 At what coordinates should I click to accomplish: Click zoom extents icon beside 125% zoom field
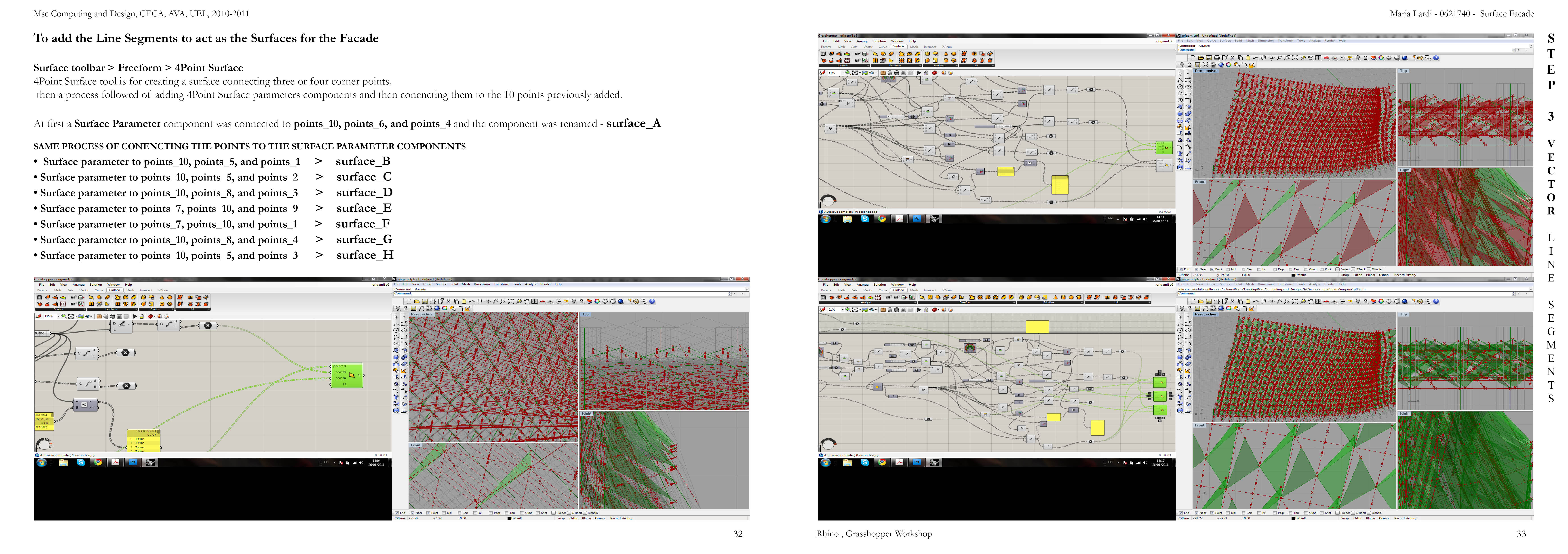[x=71, y=316]
